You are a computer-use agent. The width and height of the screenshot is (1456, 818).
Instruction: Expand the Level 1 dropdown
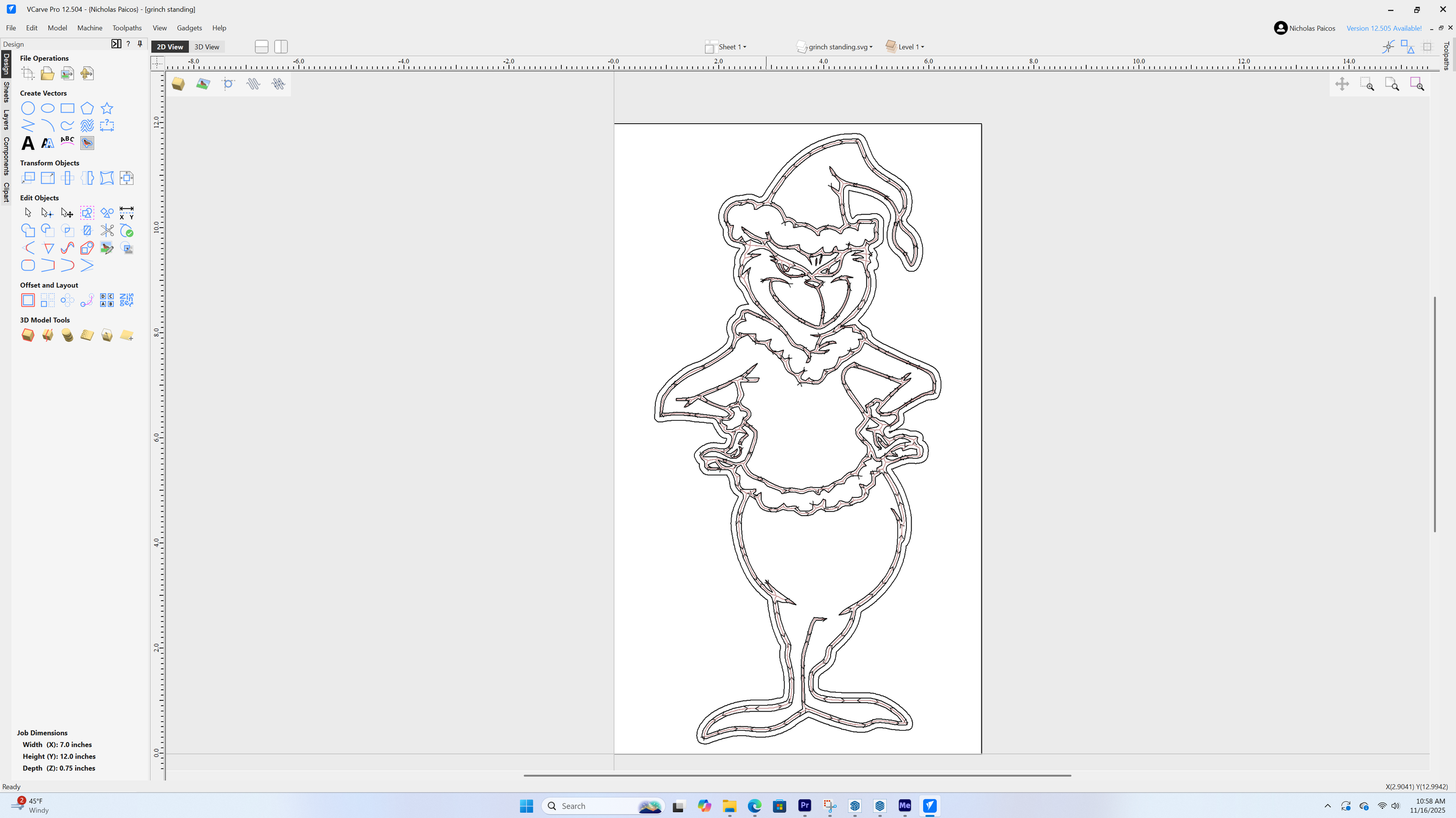pos(905,47)
